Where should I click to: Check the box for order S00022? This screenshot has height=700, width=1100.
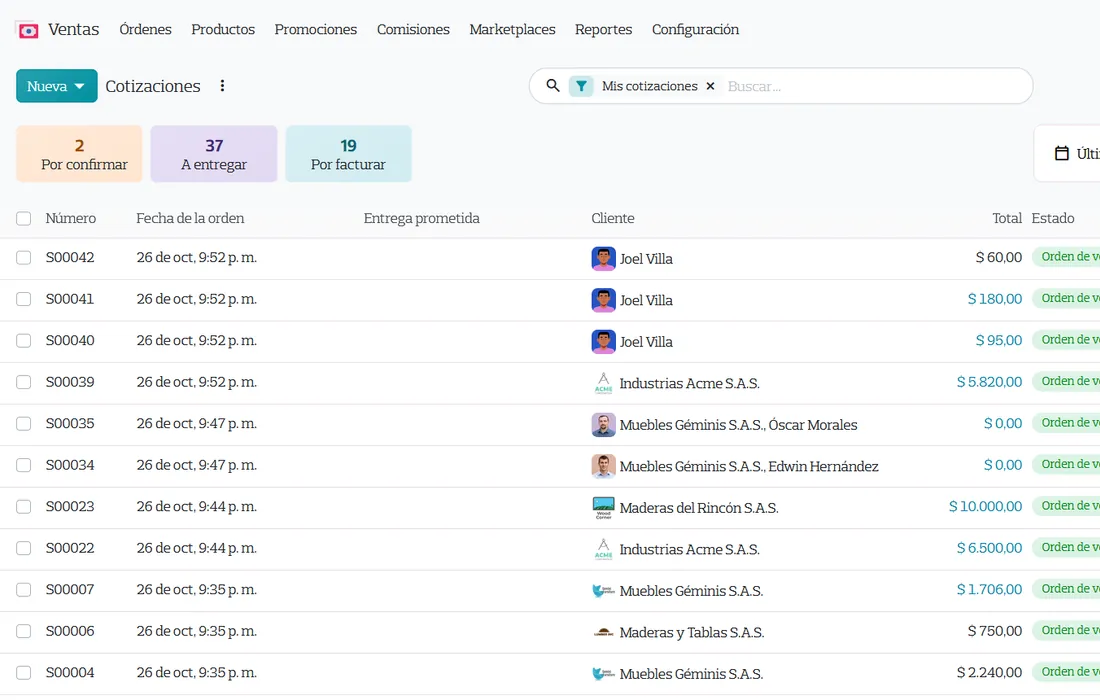point(24,547)
